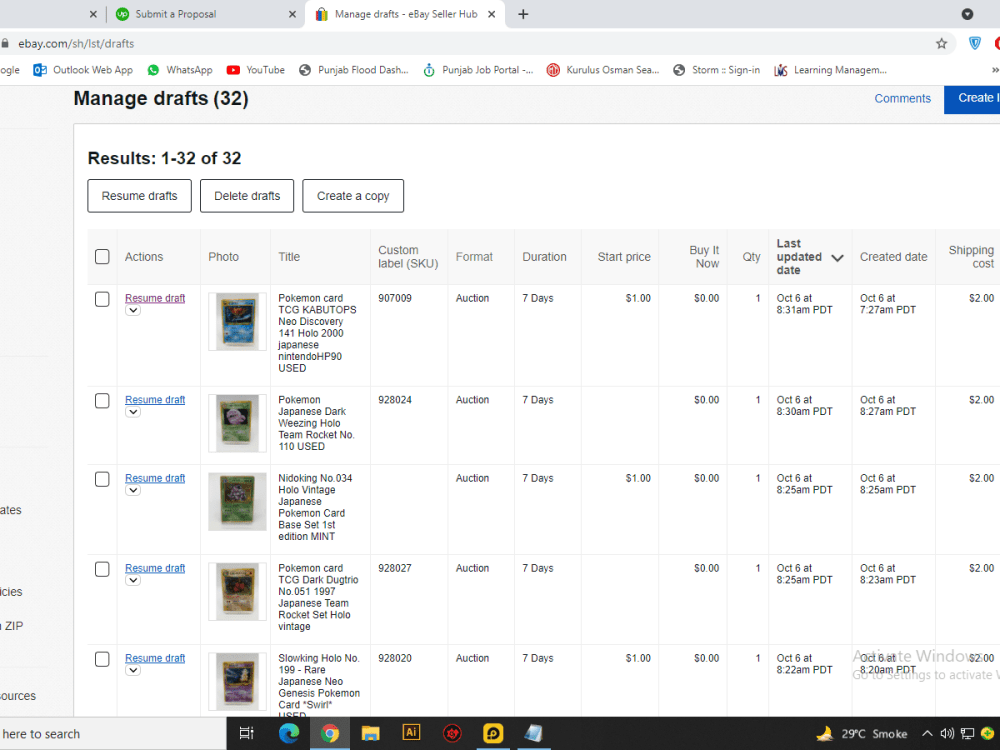1000x750 pixels.
Task: Open the notepad app on taskbar
Action: 534,733
